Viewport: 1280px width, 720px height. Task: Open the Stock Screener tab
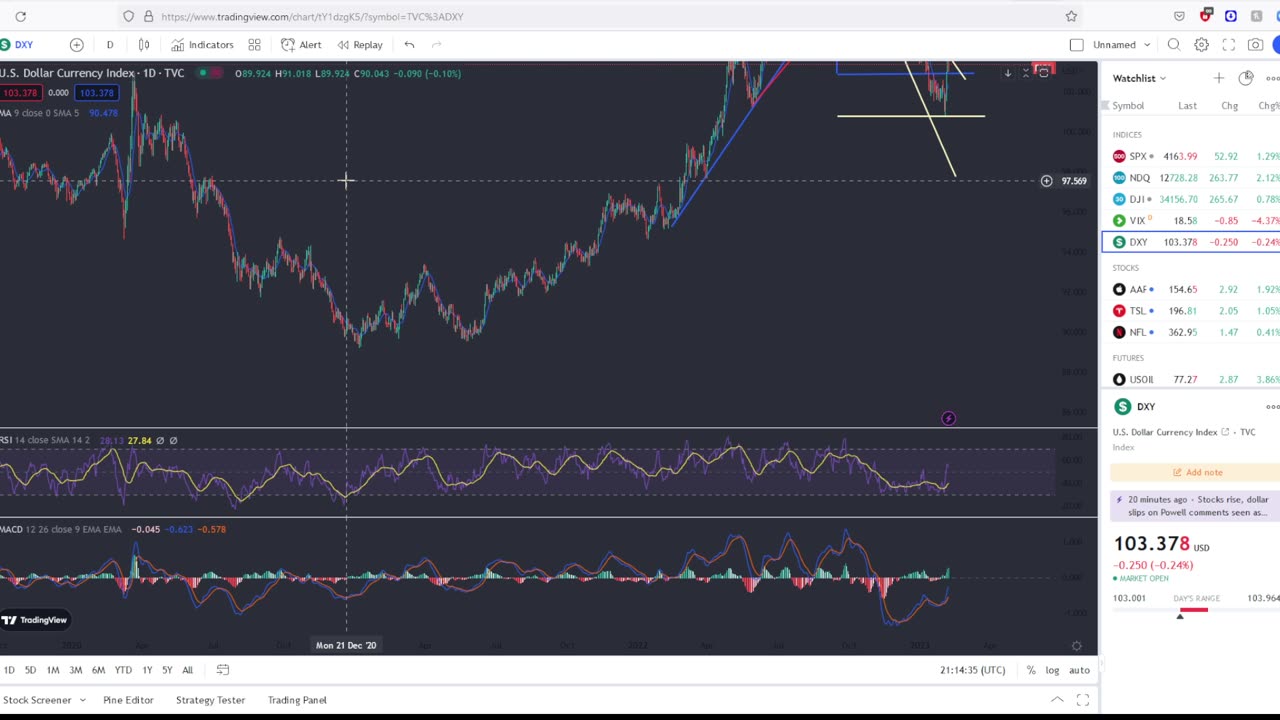click(x=37, y=700)
